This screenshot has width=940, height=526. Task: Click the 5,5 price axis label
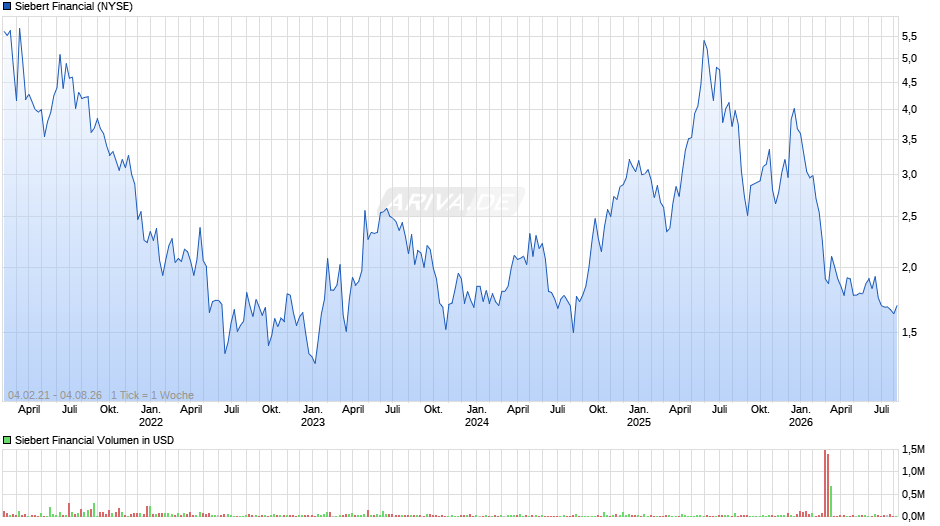(909, 37)
